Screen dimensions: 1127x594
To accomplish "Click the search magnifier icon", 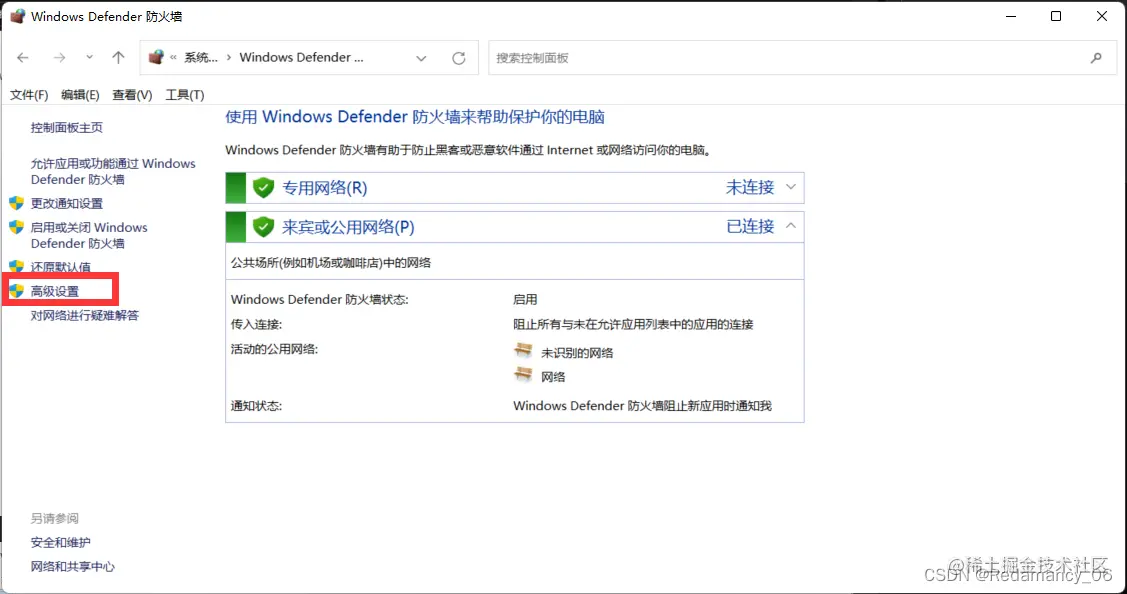I will pyautogui.click(x=1096, y=58).
